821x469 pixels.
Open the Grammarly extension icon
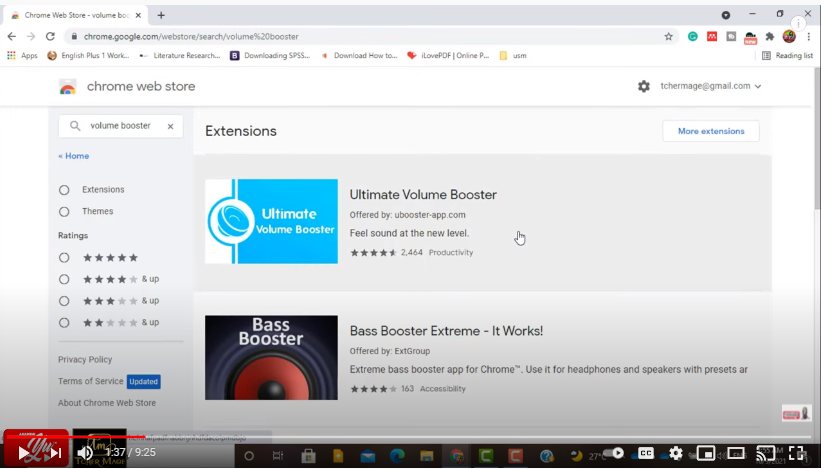pos(692,36)
